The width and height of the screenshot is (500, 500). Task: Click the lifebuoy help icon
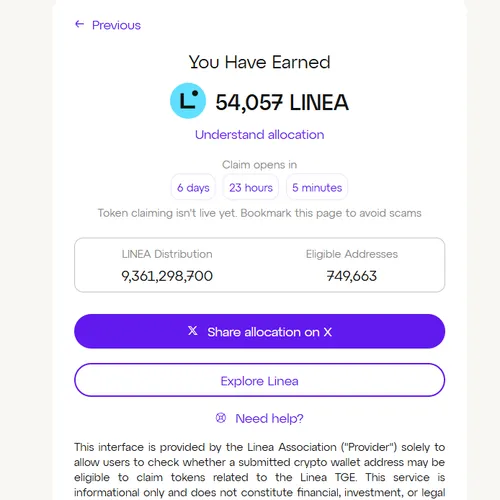tap(221, 418)
